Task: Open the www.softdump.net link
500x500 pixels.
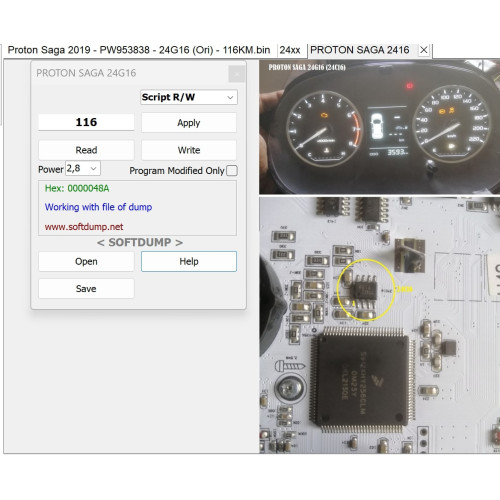Action: 84,227
